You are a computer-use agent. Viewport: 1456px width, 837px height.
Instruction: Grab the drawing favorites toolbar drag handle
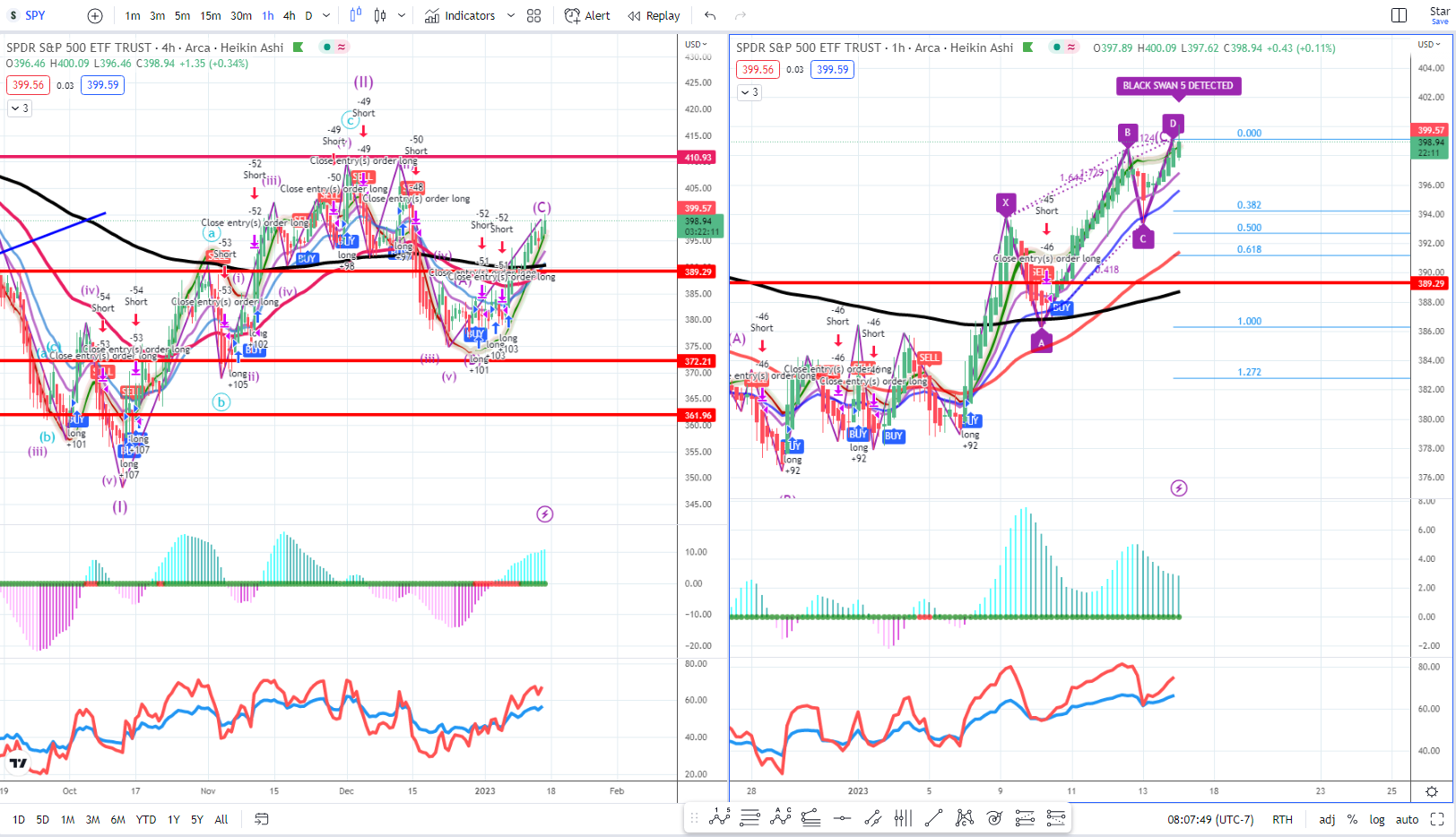click(693, 818)
